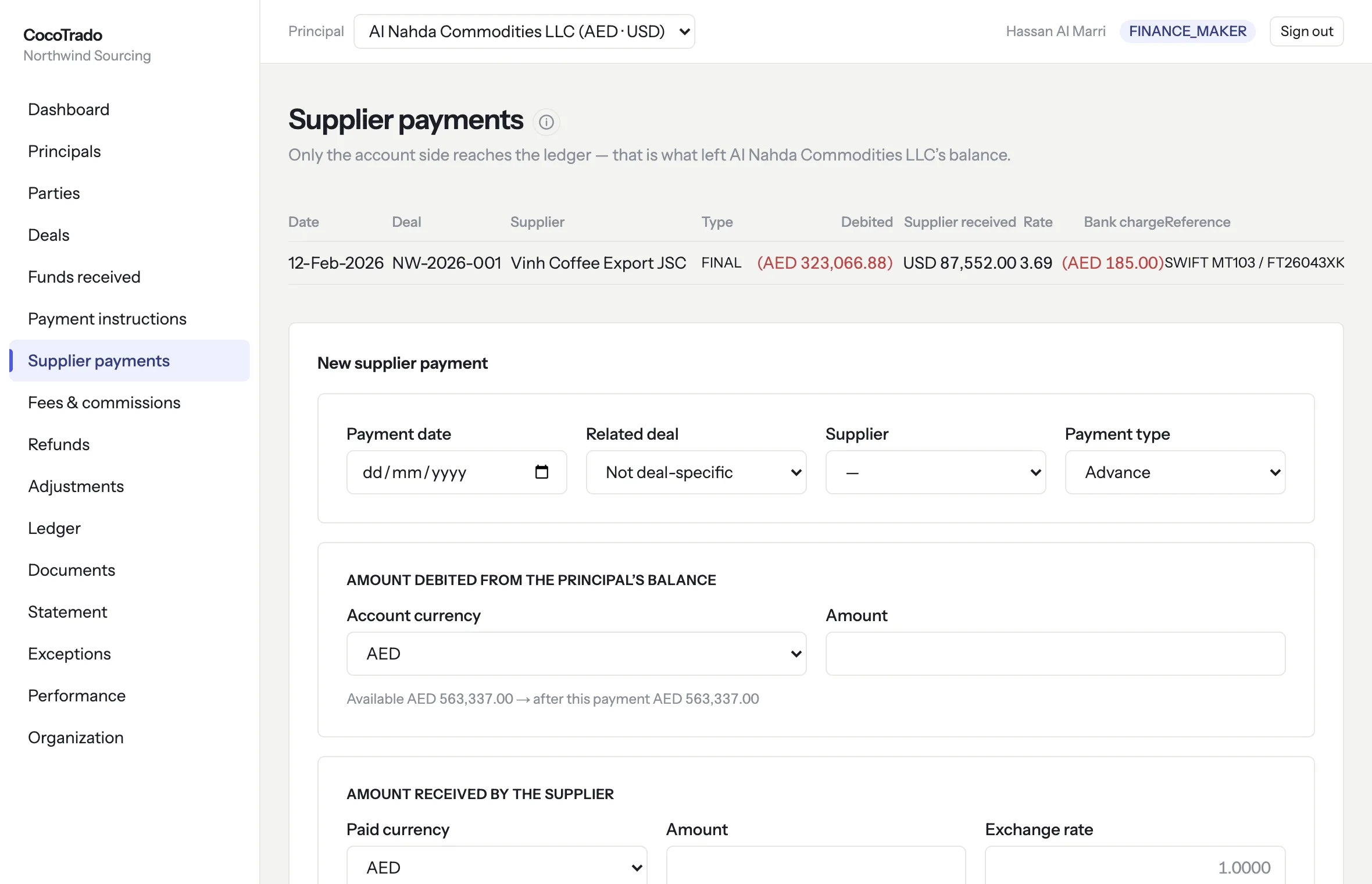Click the rate value 3.69

(x=1036, y=263)
